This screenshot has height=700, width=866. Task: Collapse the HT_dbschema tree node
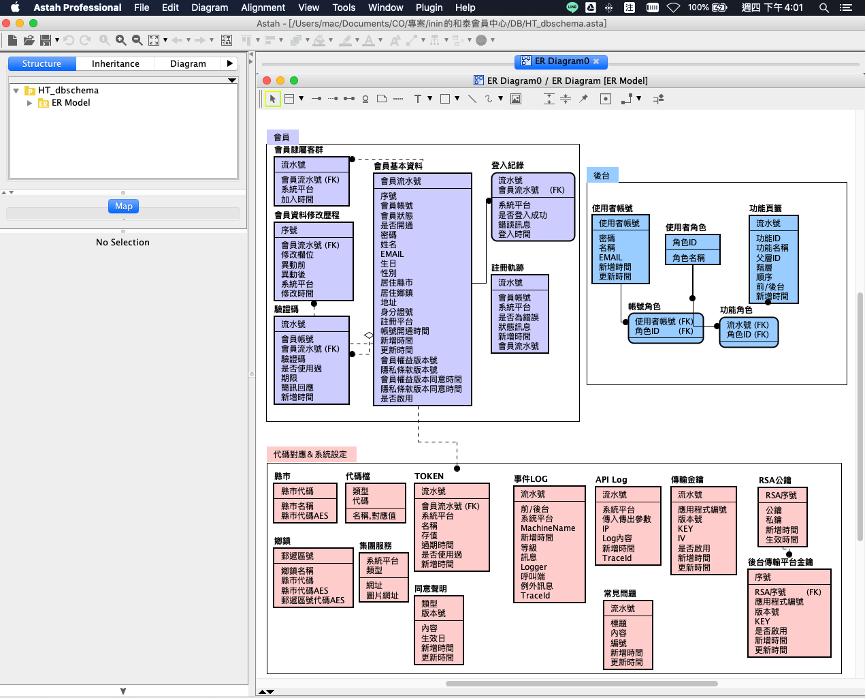pyautogui.click(x=17, y=91)
